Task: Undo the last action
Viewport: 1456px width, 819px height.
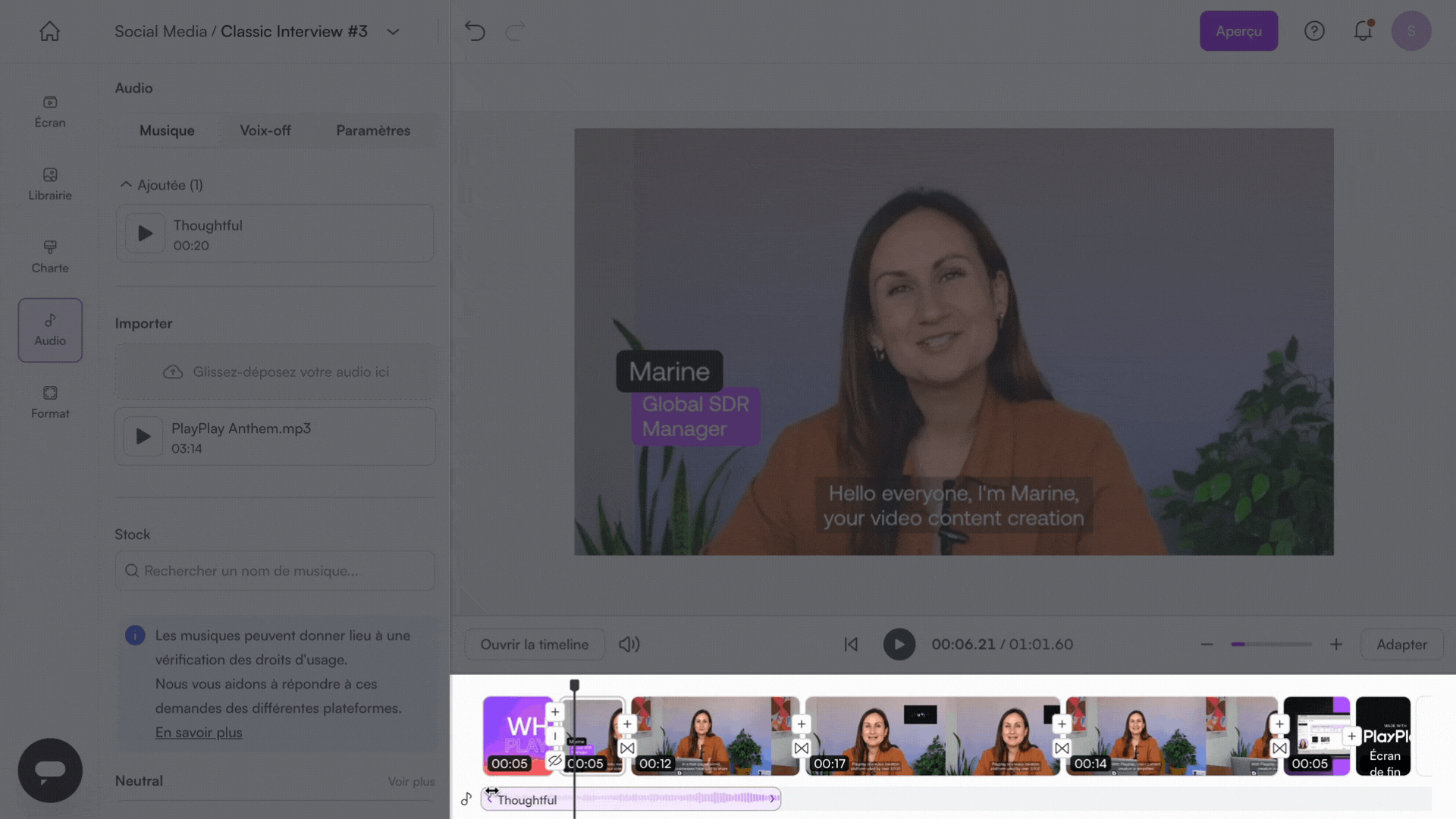Action: coord(475,31)
